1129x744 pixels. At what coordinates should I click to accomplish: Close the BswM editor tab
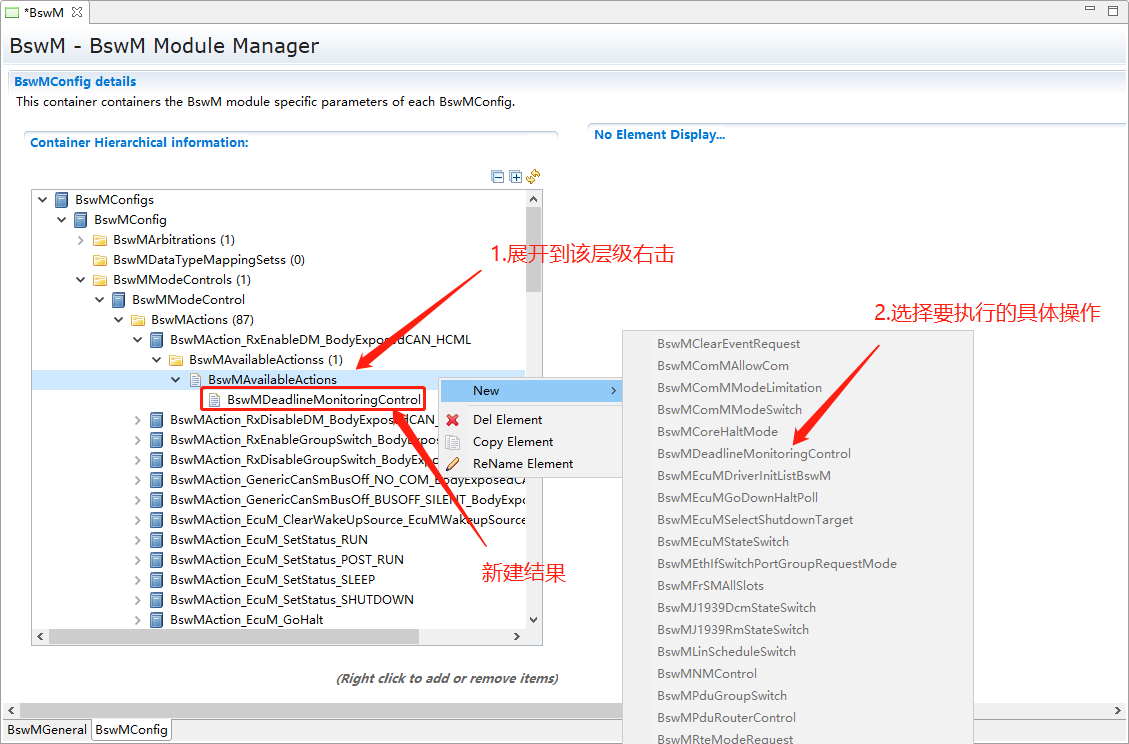(77, 12)
